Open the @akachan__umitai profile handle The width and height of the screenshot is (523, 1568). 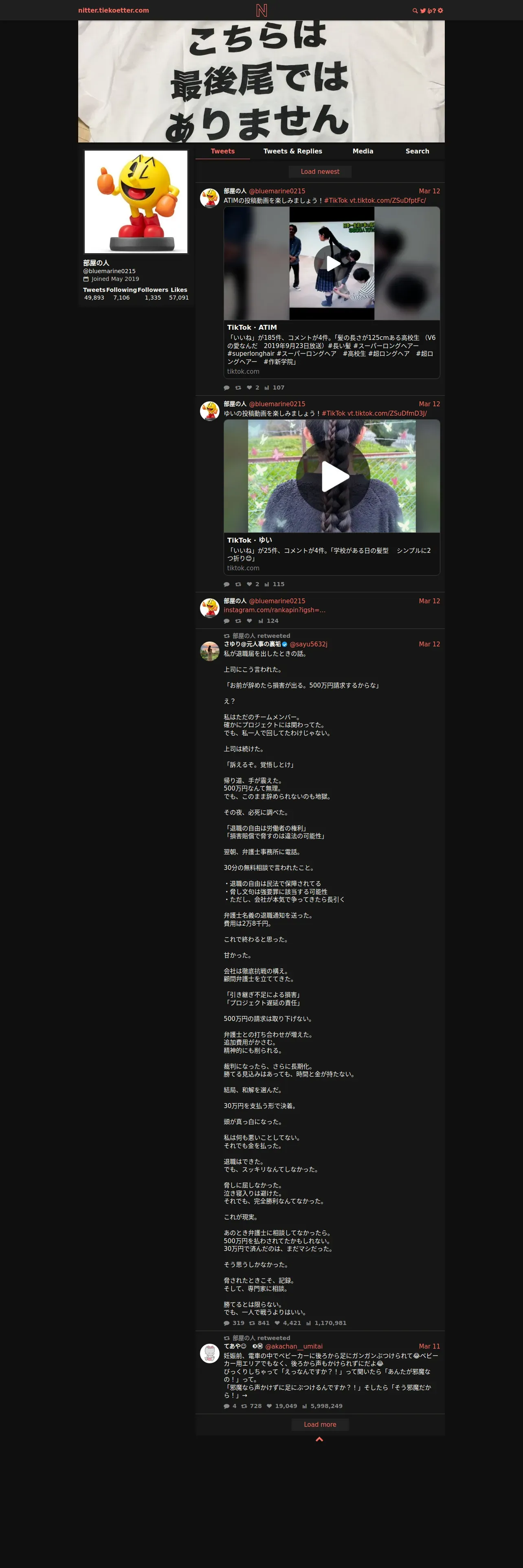pos(294,1347)
